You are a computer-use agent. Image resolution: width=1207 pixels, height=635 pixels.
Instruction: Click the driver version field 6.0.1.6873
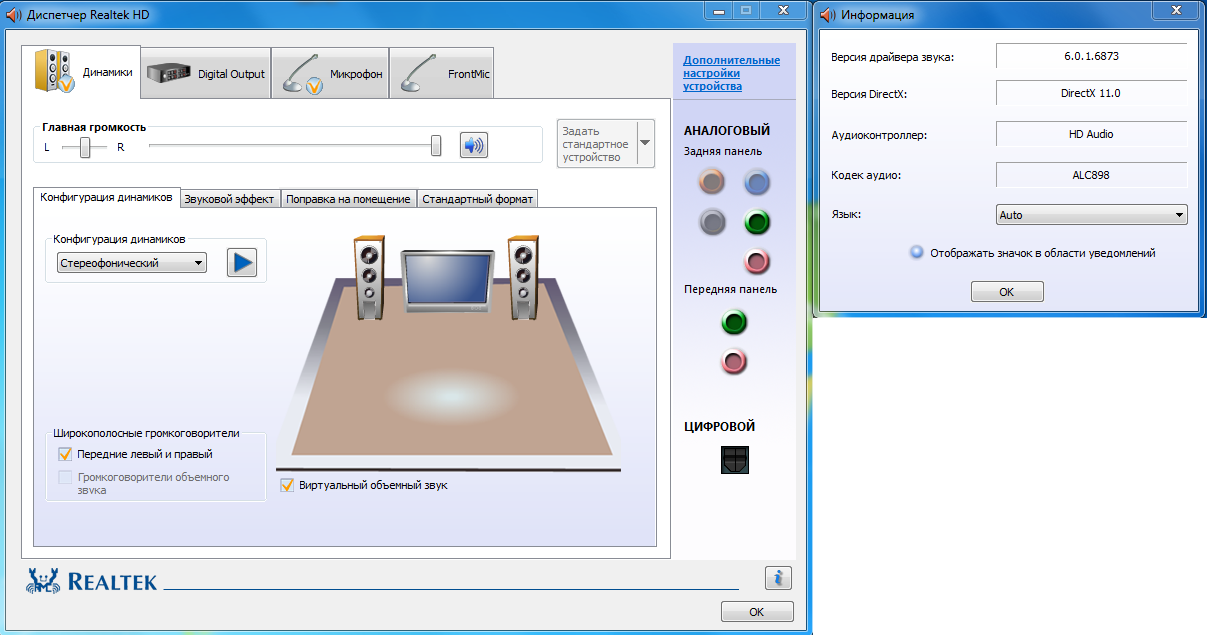[1092, 56]
